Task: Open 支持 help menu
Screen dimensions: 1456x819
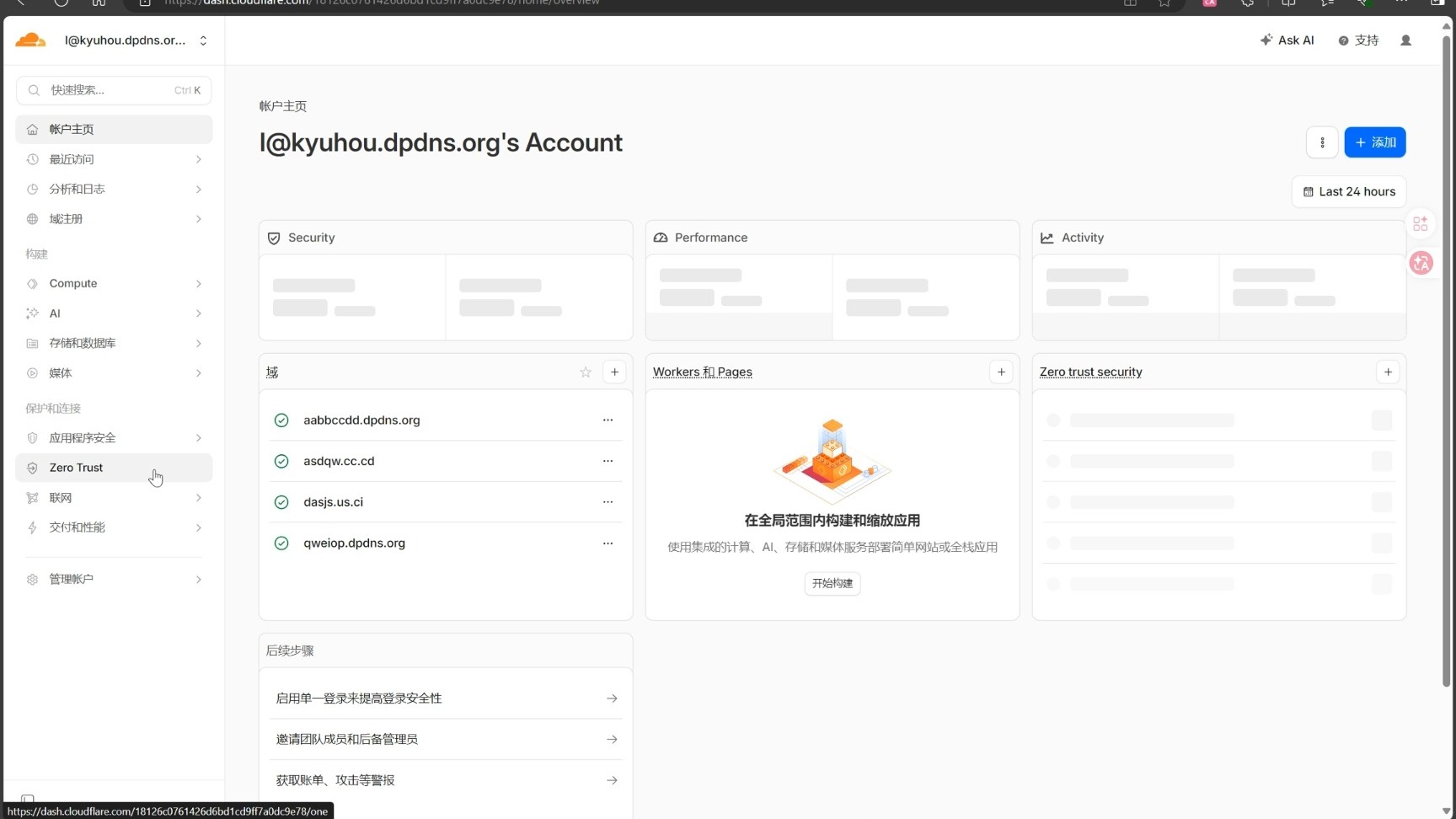Action: click(x=1358, y=40)
